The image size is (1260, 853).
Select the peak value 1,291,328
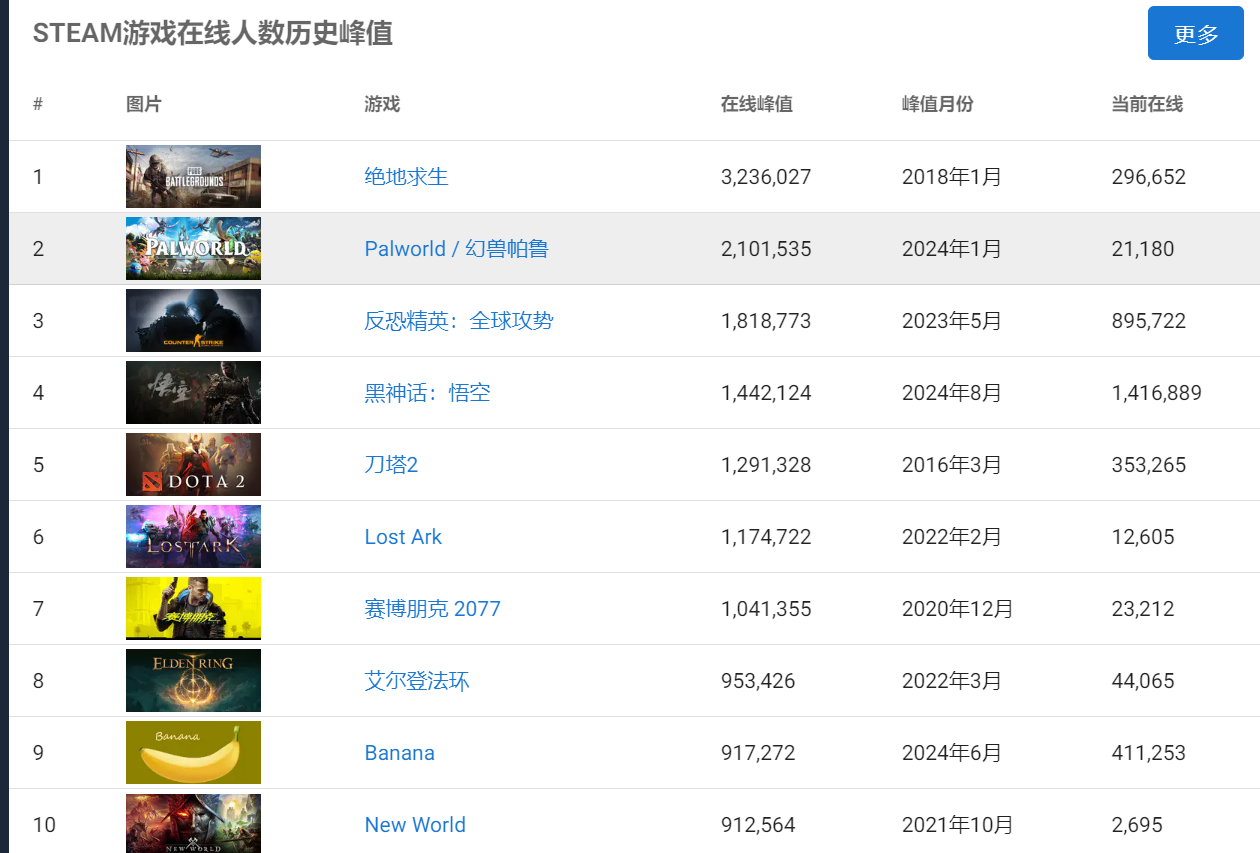click(766, 465)
